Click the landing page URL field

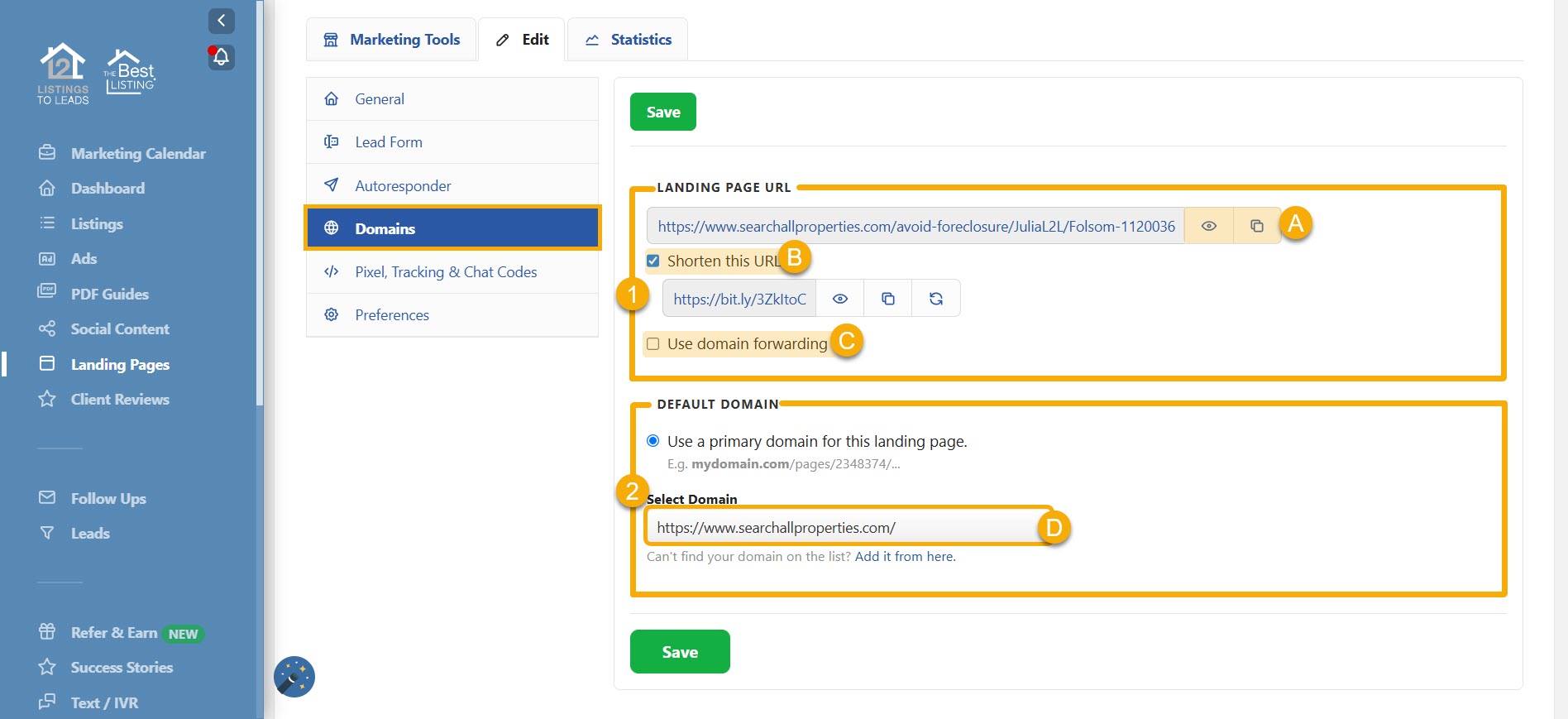(915, 226)
